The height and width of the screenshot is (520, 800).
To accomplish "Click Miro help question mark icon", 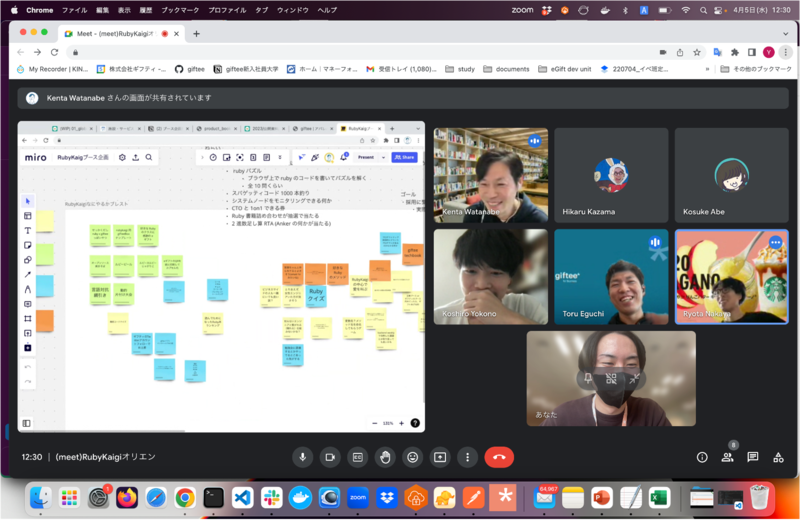I will tap(415, 423).
